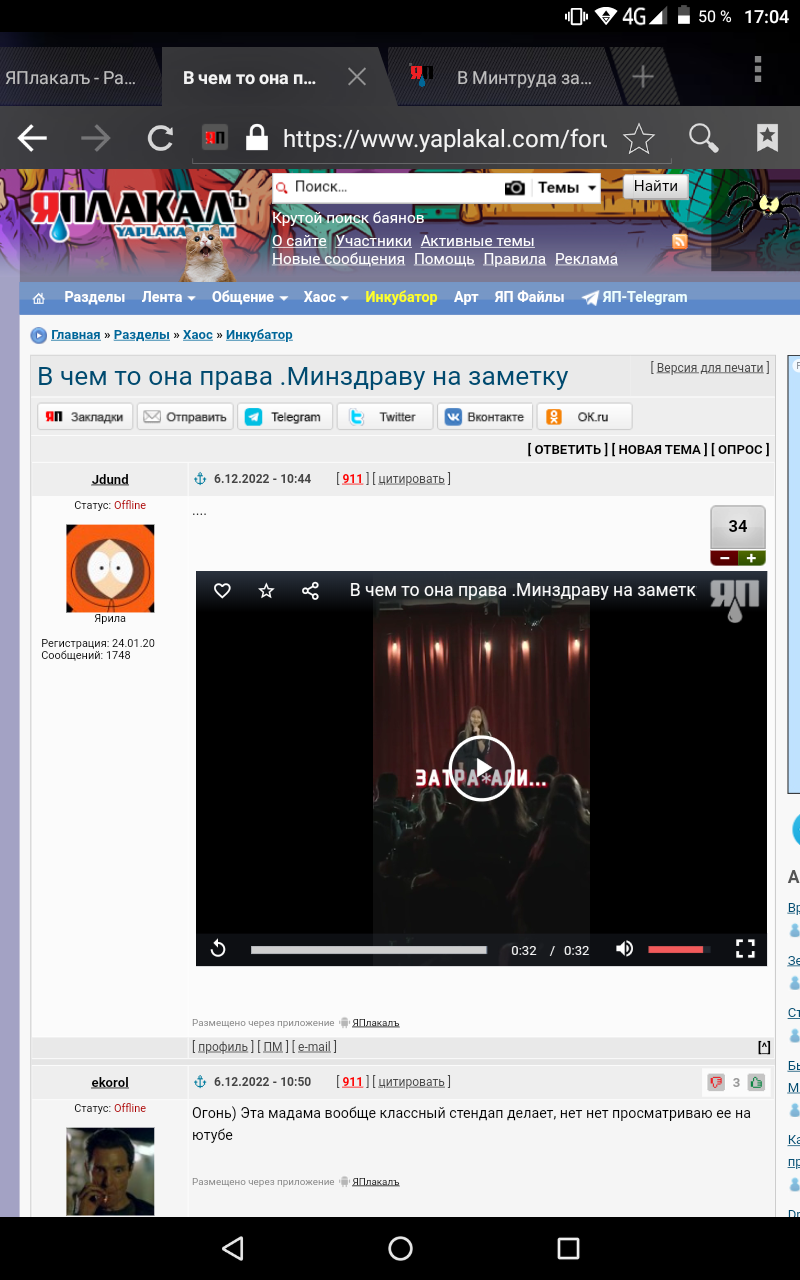The image size is (800, 1280).
Task: Click the 'НОВАЯ ТЕМА' link
Action: tap(662, 450)
